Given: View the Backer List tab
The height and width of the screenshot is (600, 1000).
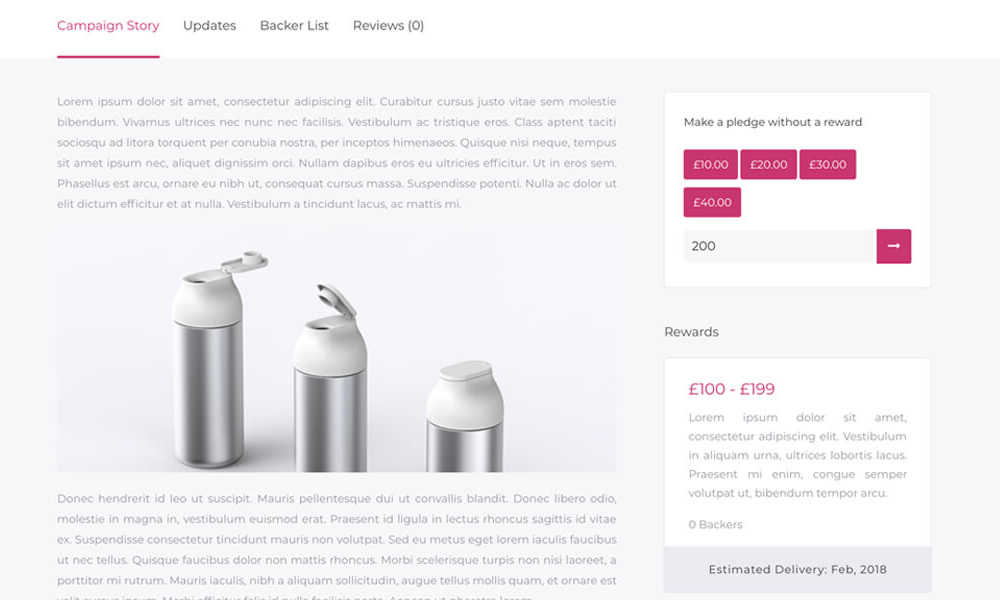Looking at the screenshot, I should coord(294,26).
